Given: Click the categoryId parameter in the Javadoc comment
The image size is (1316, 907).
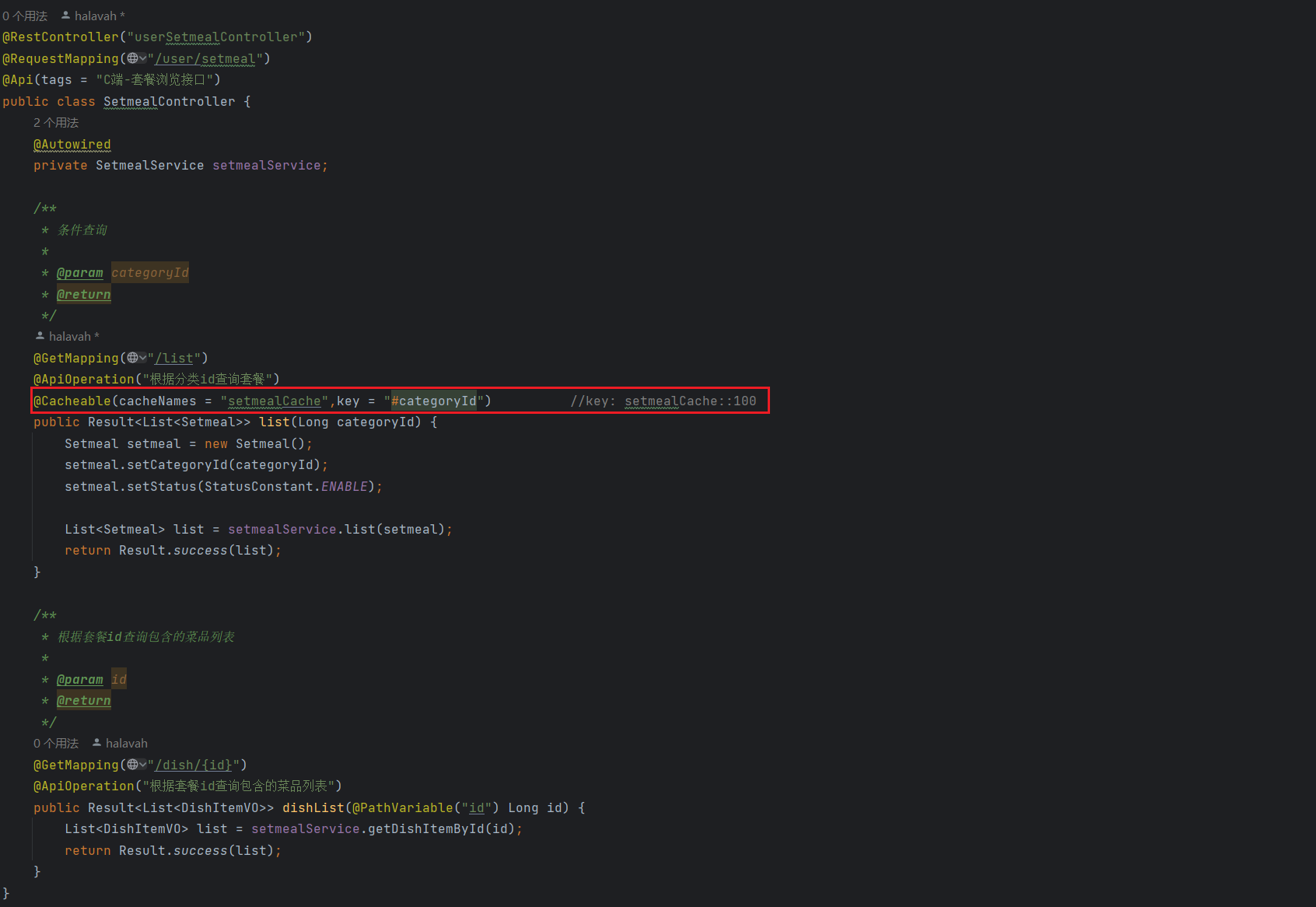Looking at the screenshot, I should point(149,273).
